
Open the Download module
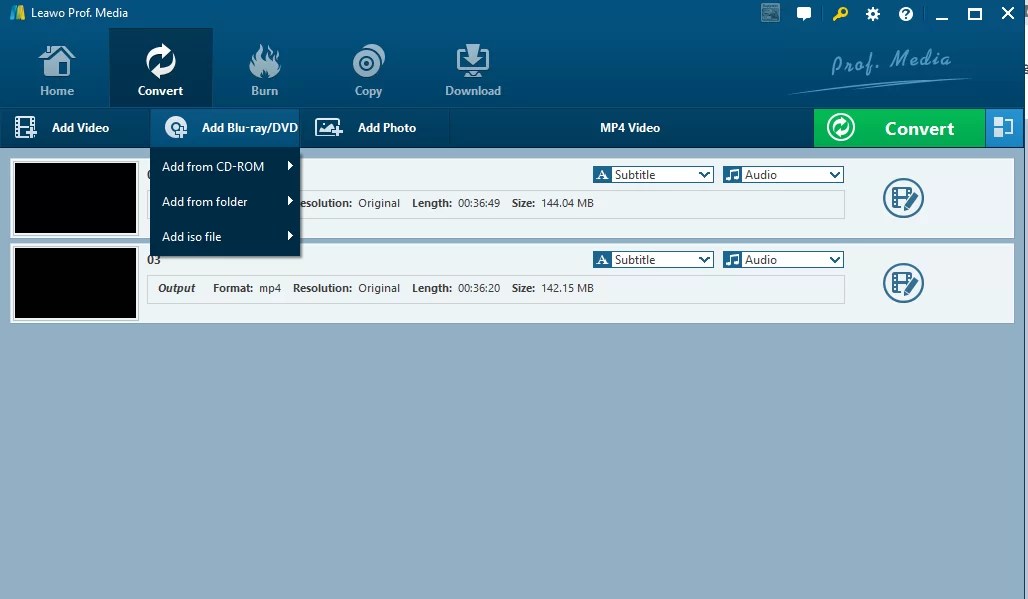coord(472,67)
